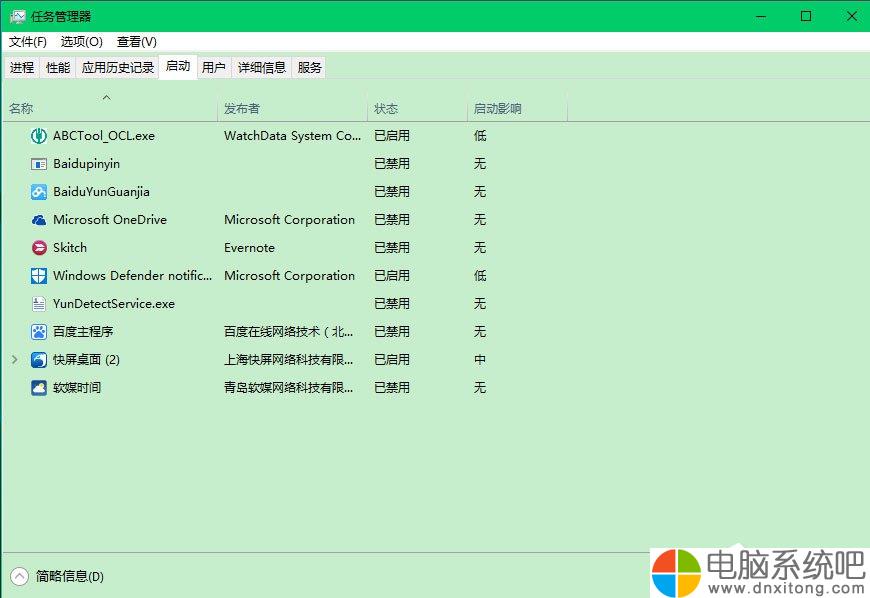Screen dimensions: 870x598
Task: Select the Skitch entry name
Action: coord(70,248)
